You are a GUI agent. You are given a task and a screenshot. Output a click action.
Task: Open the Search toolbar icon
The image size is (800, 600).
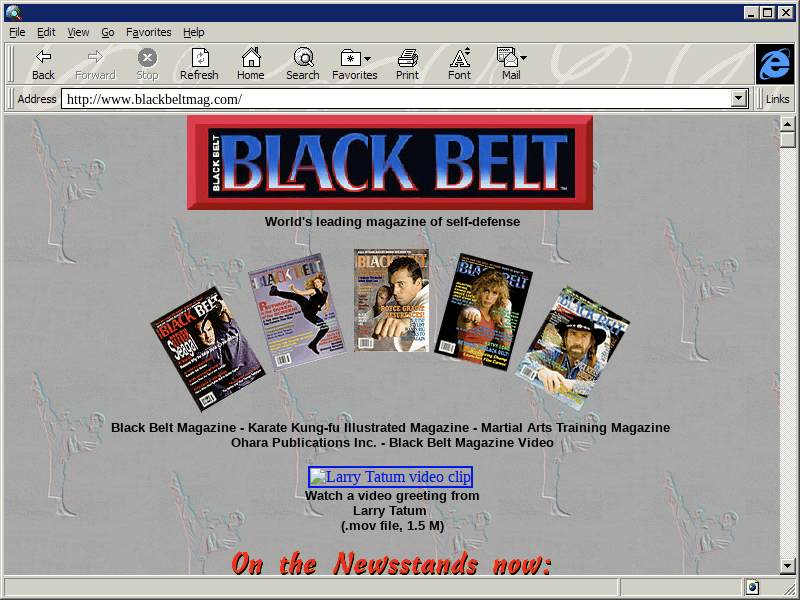(302, 59)
